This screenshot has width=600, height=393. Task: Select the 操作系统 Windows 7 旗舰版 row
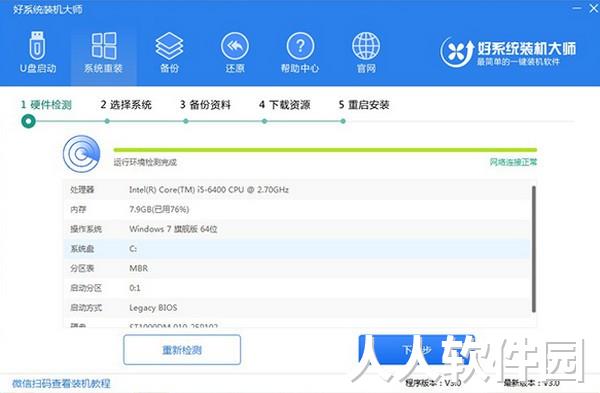[x=297, y=229]
